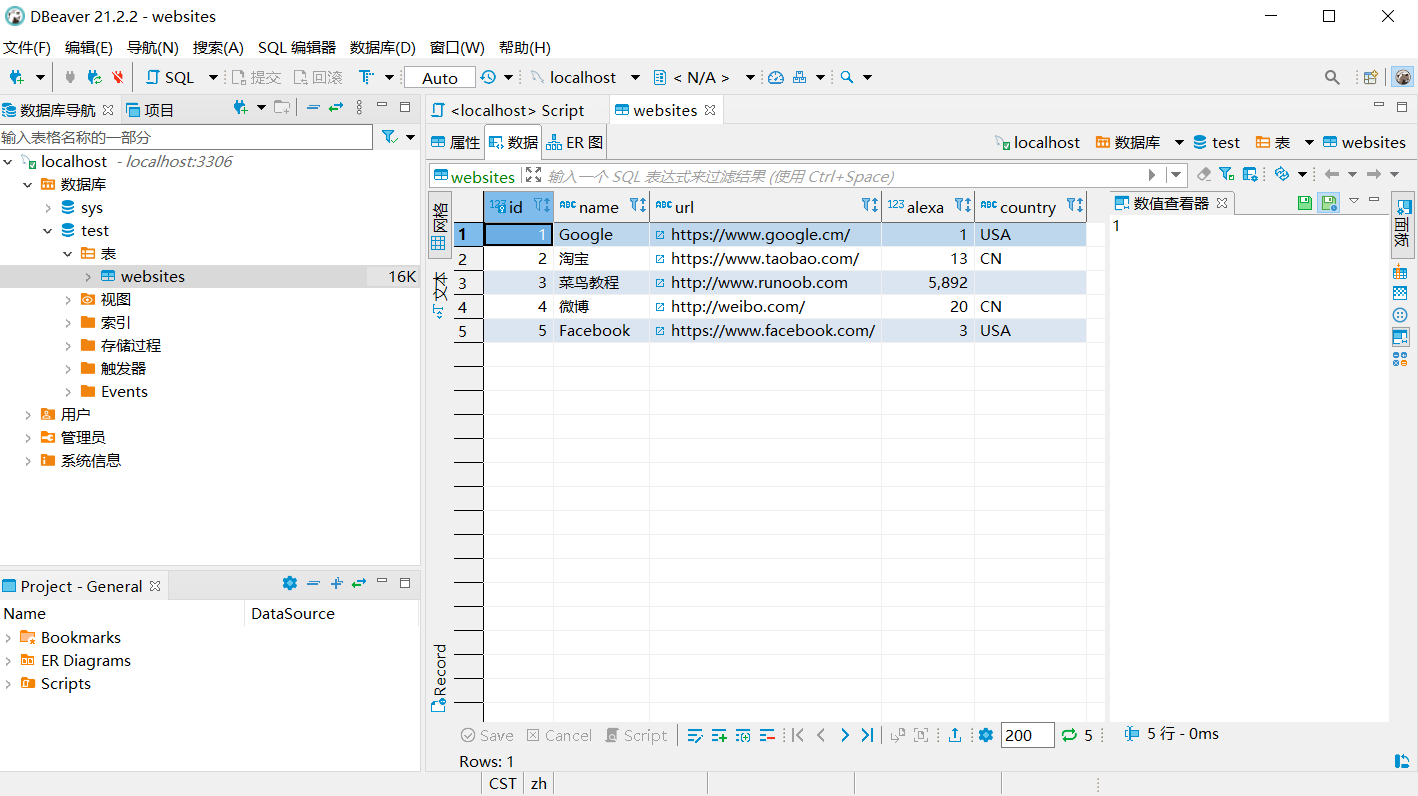Switch to the 项目 tab
This screenshot has width=1418, height=796.
150,110
